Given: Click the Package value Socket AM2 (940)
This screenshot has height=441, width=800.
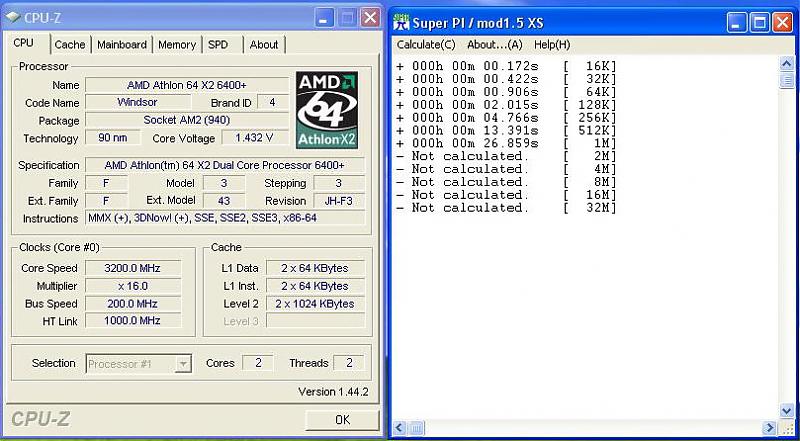Looking at the screenshot, I should click(187, 120).
